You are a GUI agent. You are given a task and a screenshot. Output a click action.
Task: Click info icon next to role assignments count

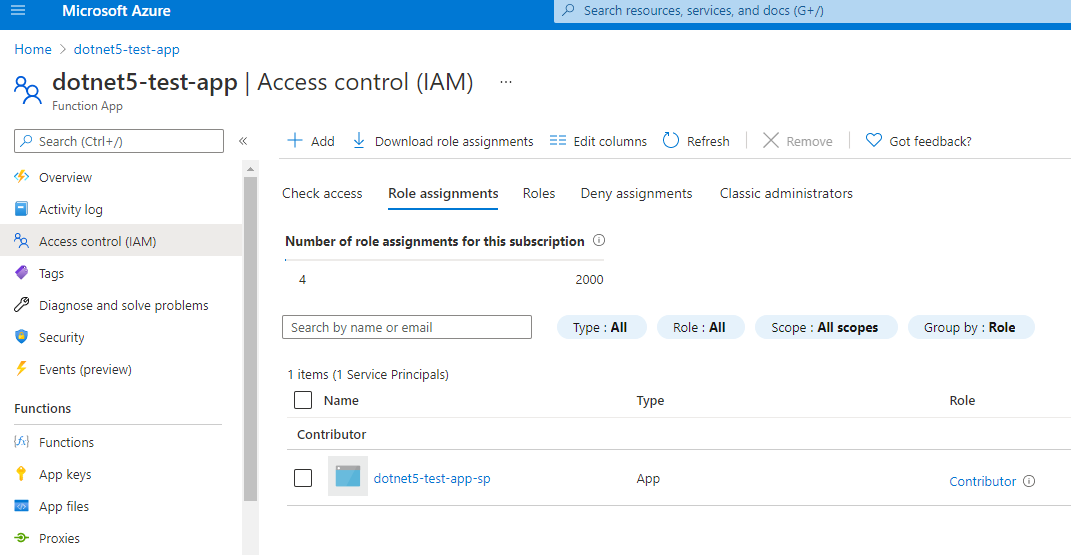[599, 240]
